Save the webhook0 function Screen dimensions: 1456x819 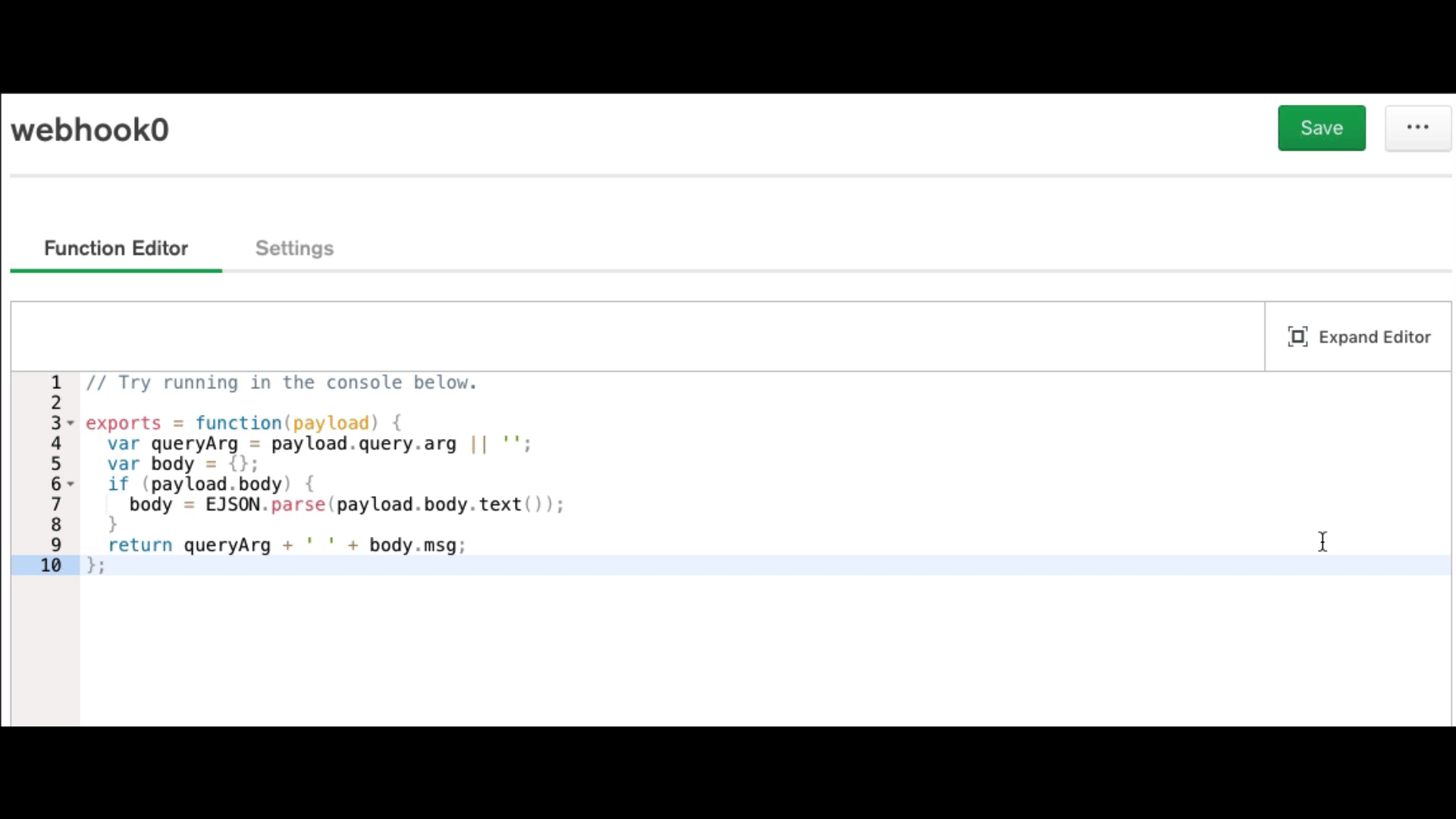click(x=1321, y=128)
